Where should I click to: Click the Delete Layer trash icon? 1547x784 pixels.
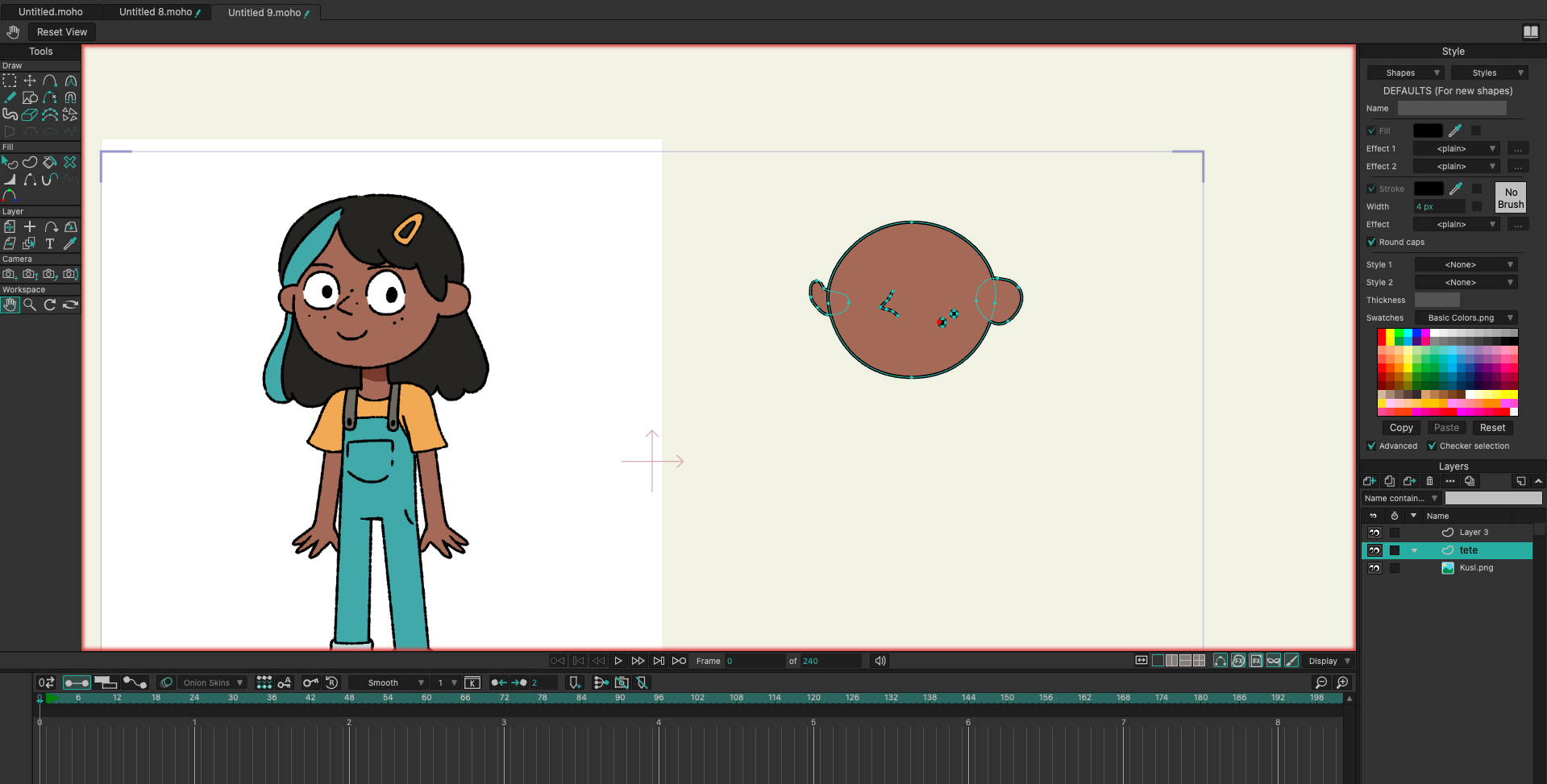pos(1429,481)
